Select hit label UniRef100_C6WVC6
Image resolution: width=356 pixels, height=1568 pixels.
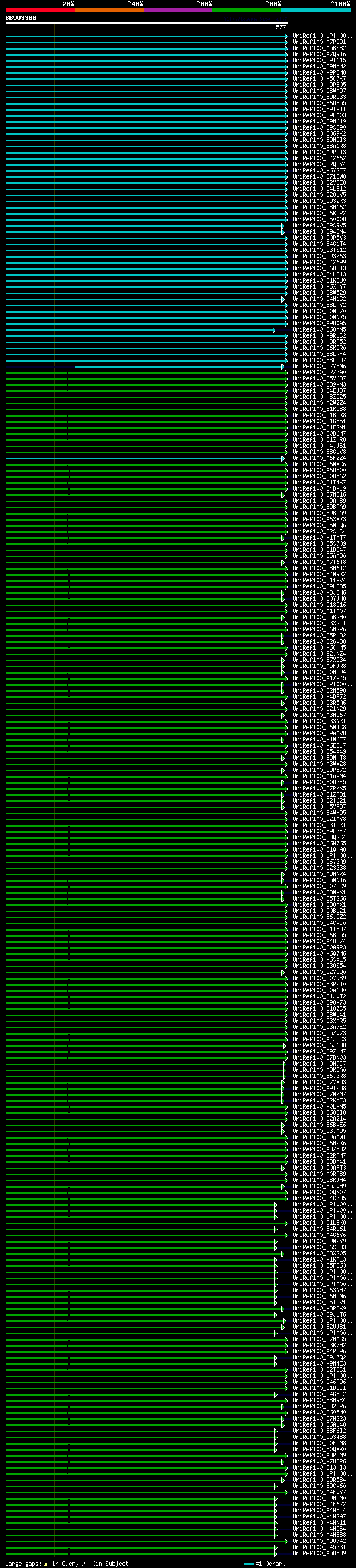(x=319, y=464)
